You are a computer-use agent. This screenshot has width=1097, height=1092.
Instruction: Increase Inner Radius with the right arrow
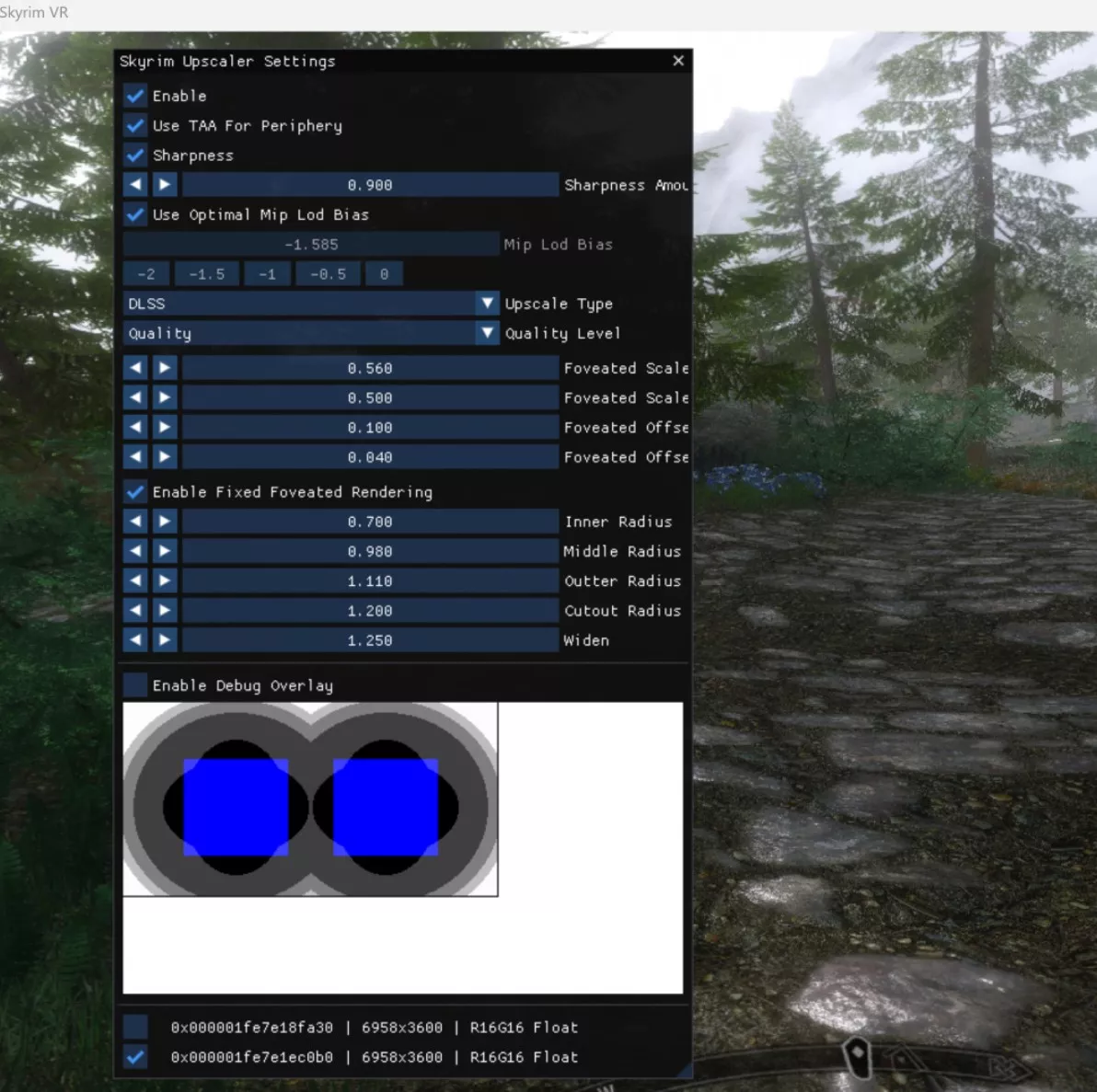point(165,522)
